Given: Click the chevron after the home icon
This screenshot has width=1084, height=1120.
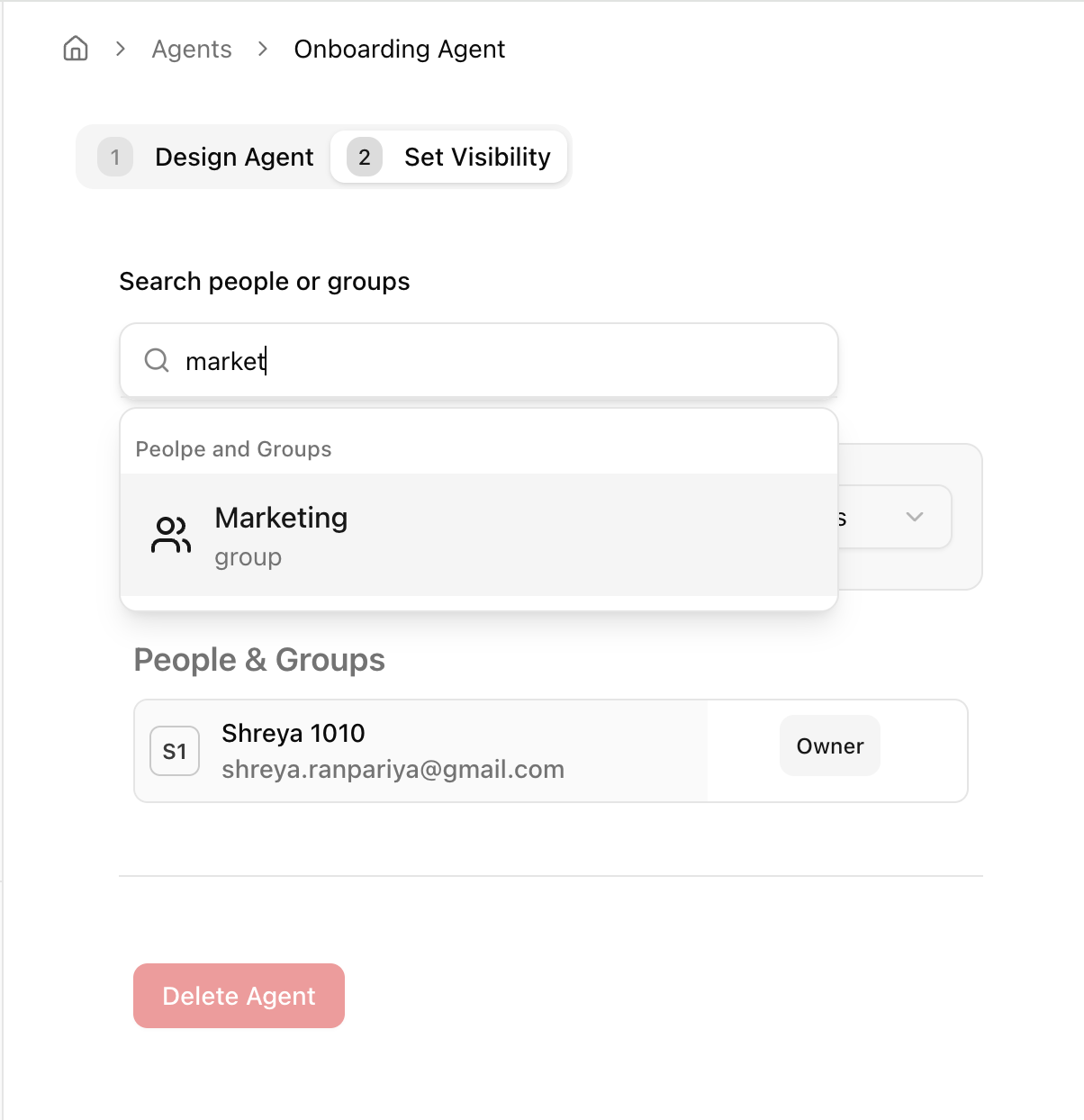Looking at the screenshot, I should coord(121,49).
